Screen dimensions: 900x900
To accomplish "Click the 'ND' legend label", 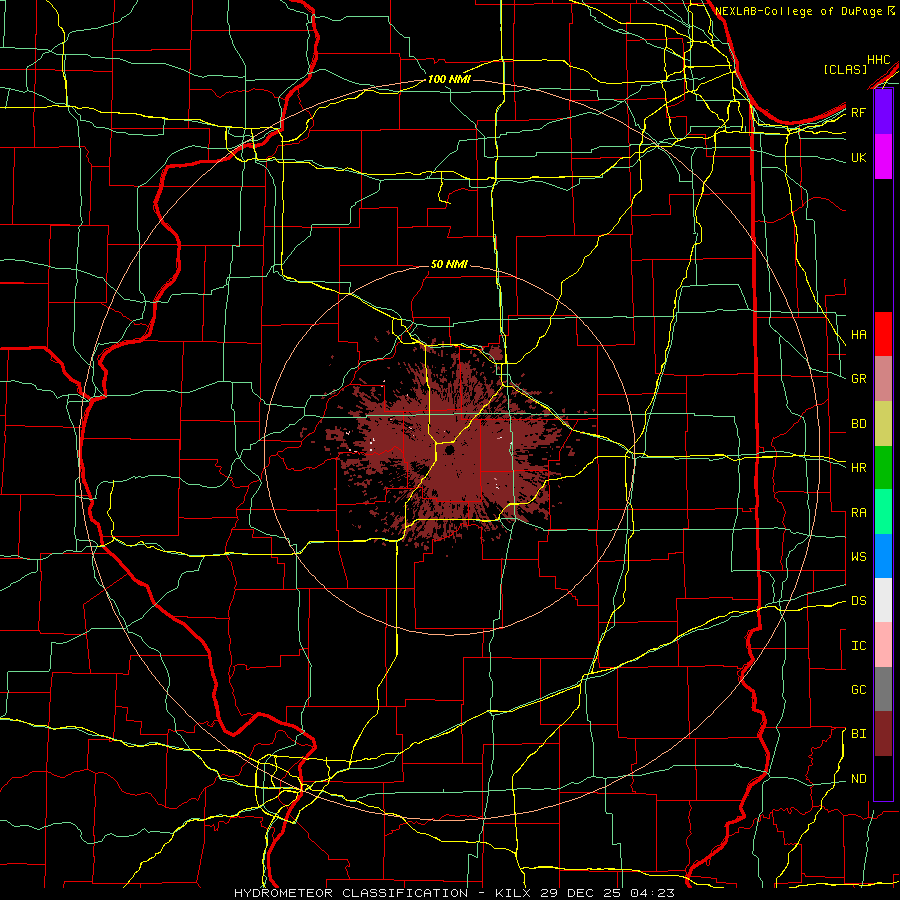I will tap(859, 779).
